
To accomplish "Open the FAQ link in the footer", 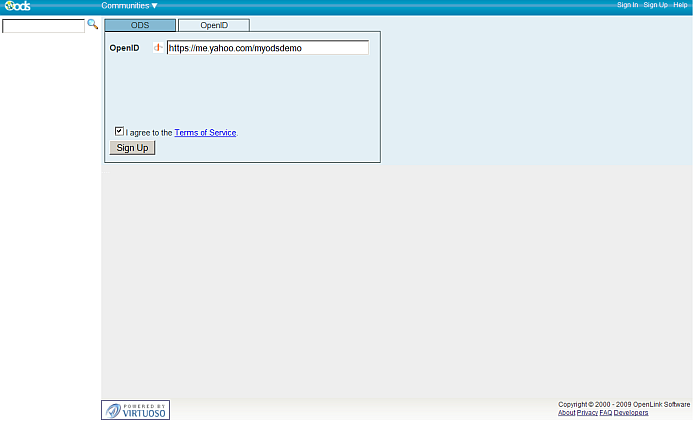I will click(x=605, y=413).
